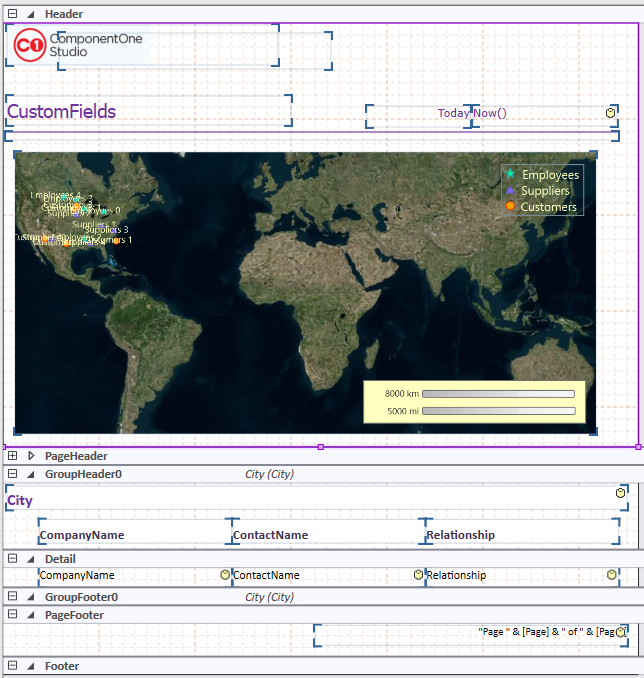Select the Footer section bar
Viewport: 644px width, 678px height.
(300, 666)
